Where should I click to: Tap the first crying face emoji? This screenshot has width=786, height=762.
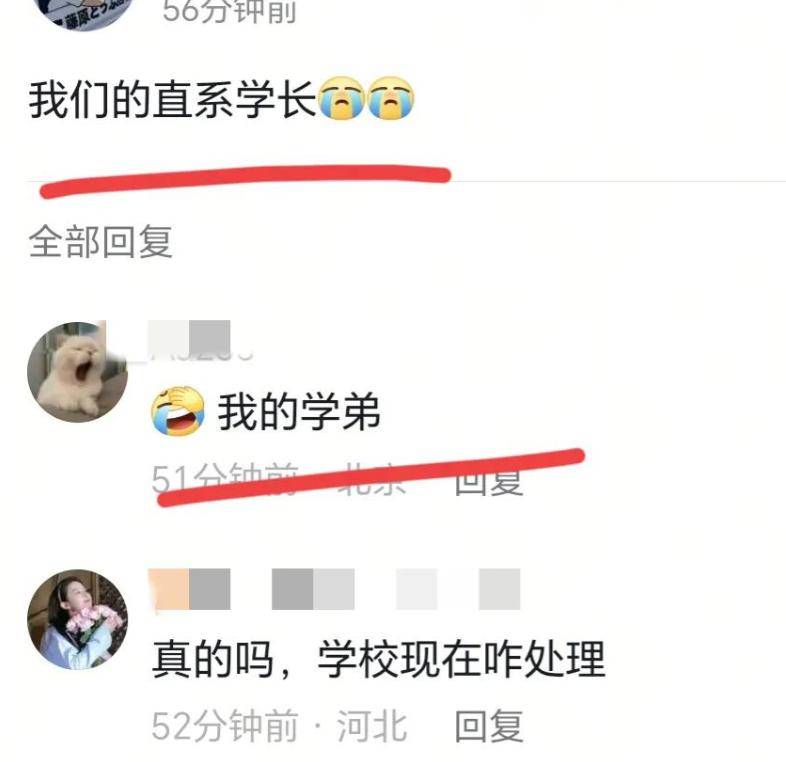[x=342, y=98]
